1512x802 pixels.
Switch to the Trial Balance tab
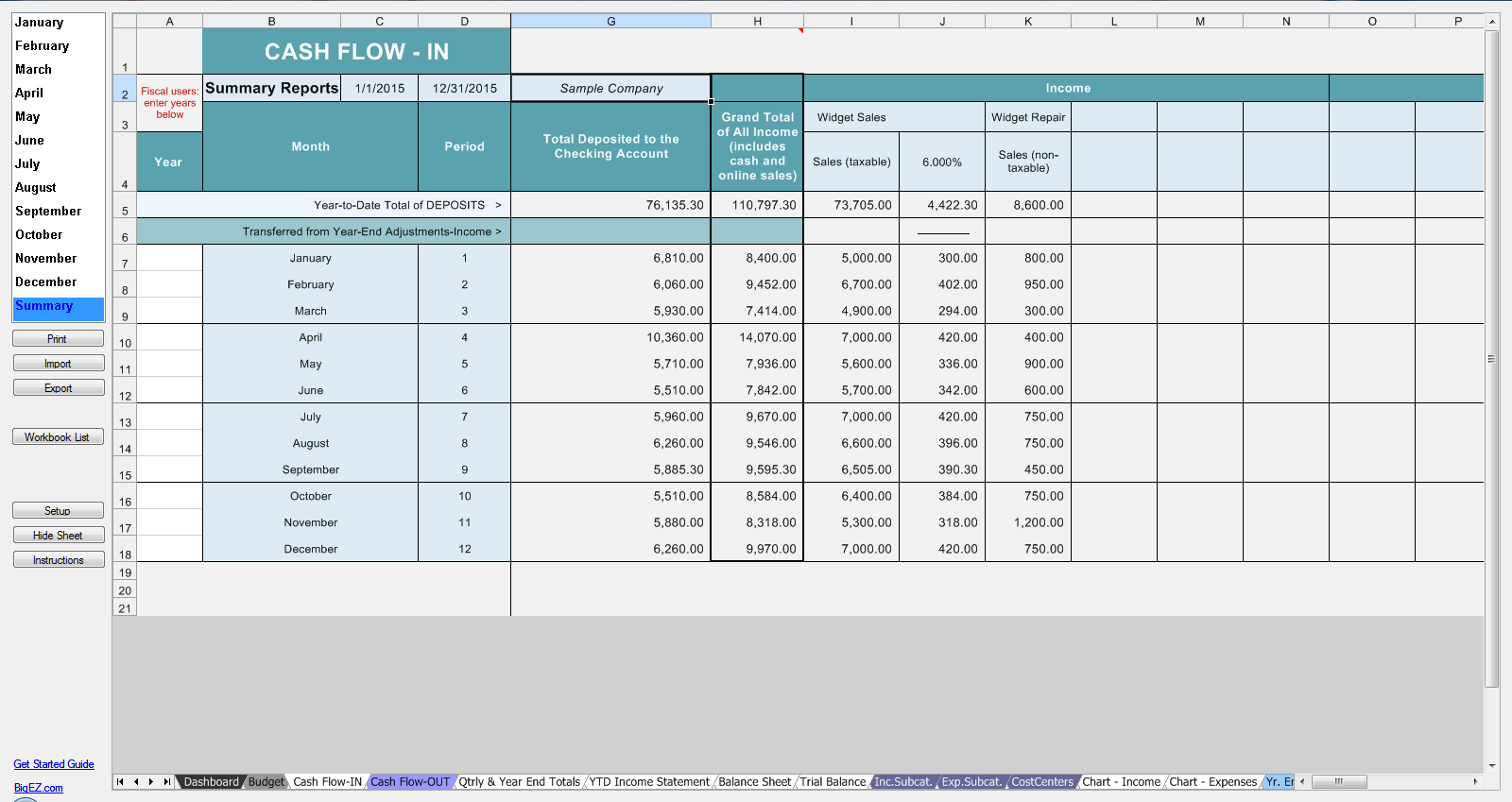click(x=833, y=781)
